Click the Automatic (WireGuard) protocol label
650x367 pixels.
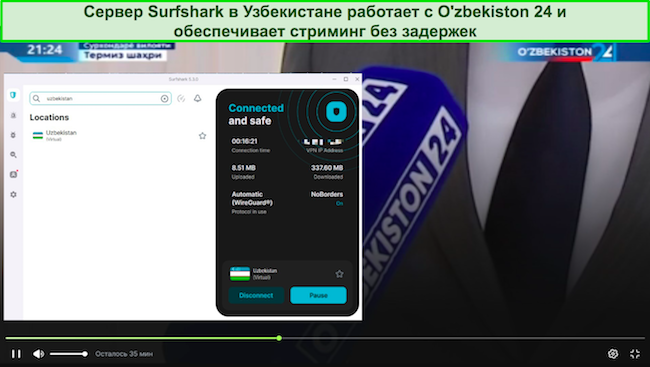point(252,198)
